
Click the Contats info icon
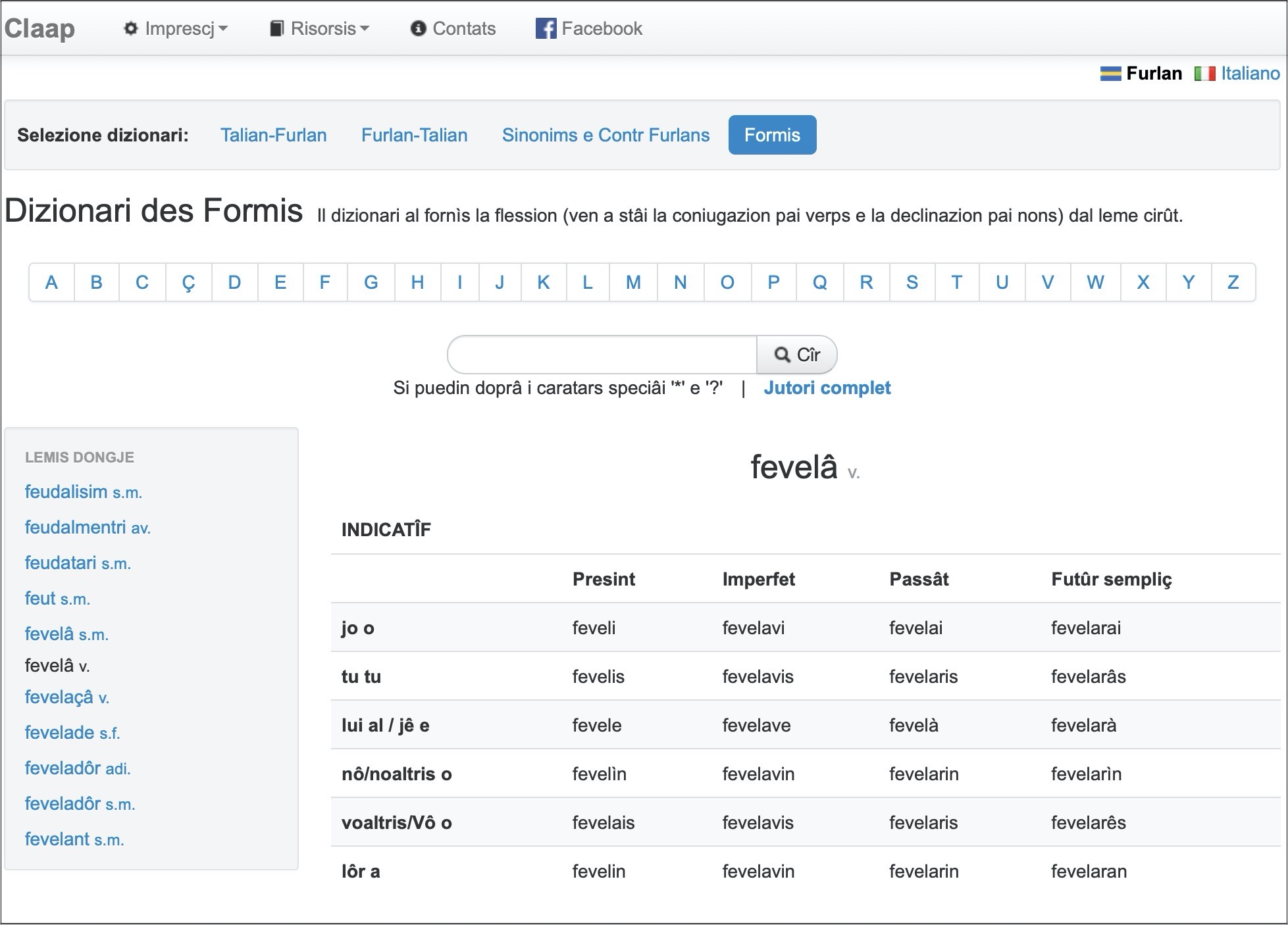[x=418, y=28]
